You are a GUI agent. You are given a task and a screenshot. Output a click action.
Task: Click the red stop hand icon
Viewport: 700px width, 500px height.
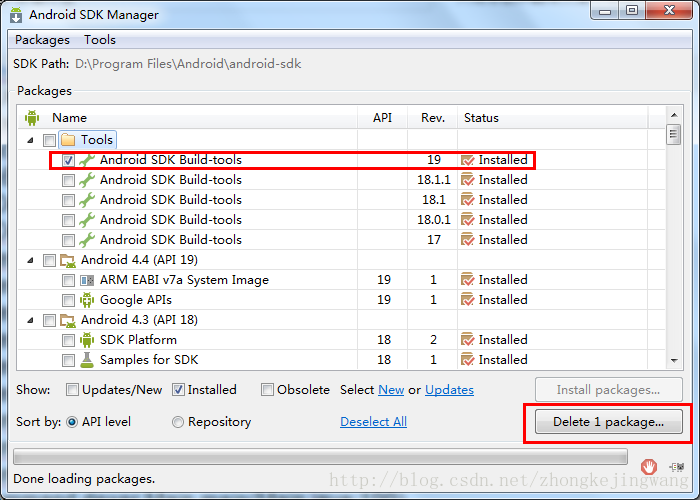[x=649, y=467]
